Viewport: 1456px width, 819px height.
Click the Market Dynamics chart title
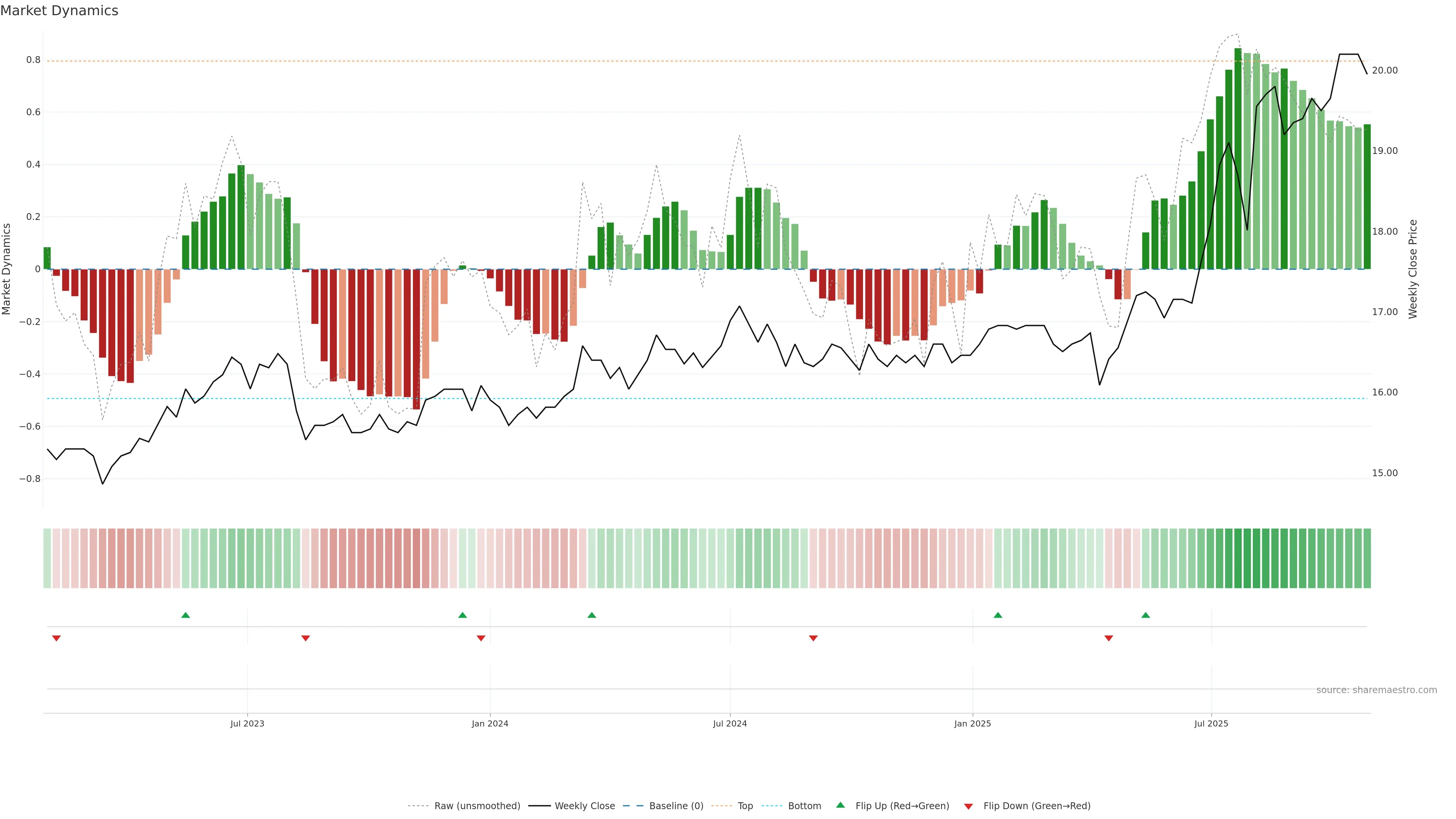[60, 11]
